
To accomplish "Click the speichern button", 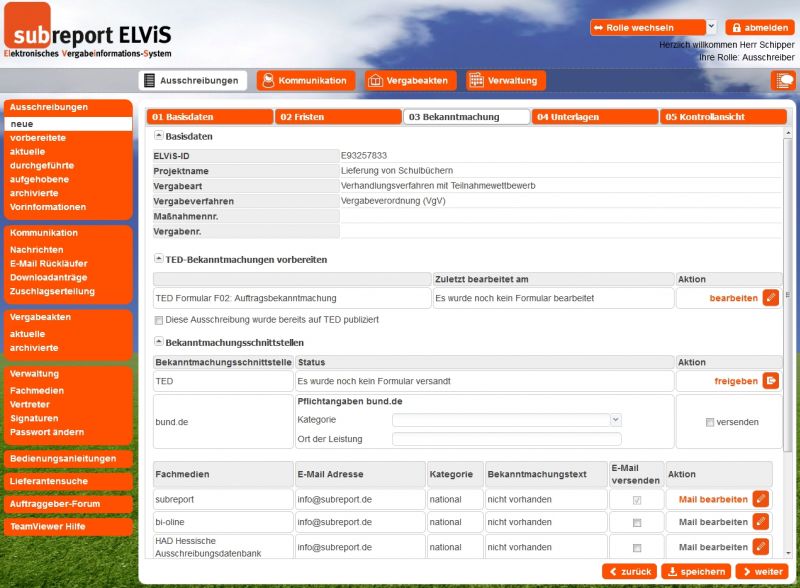I will pyautogui.click(x=696, y=571).
